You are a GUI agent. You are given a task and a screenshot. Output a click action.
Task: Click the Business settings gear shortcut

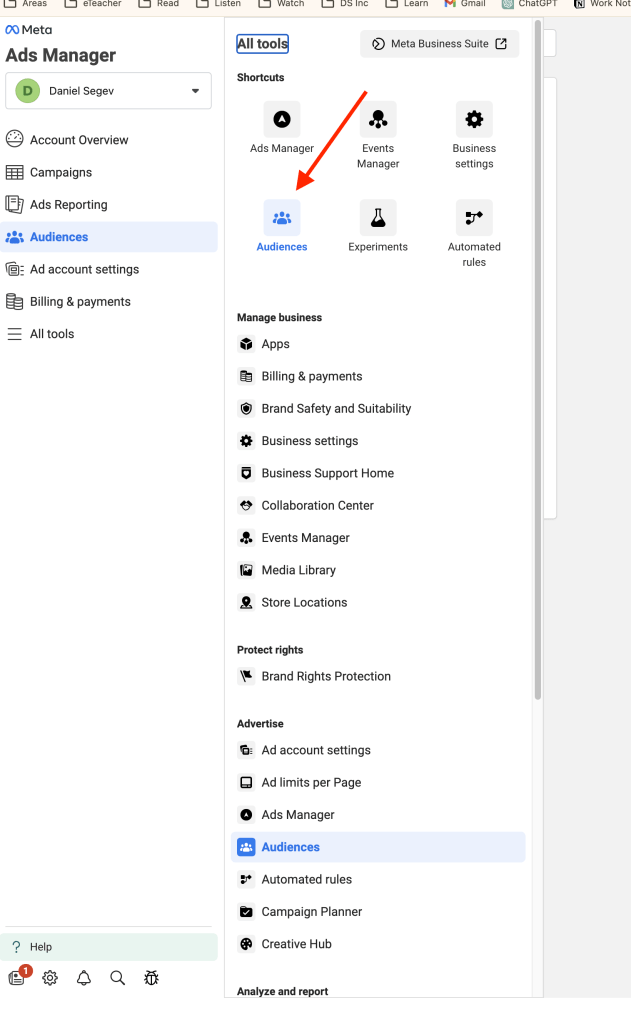473,118
